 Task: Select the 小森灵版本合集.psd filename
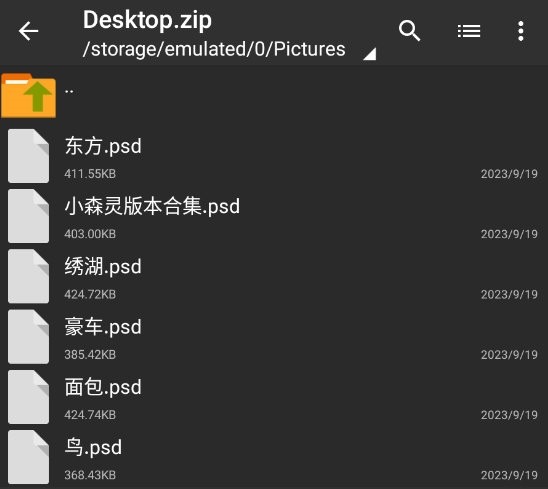pos(152,206)
